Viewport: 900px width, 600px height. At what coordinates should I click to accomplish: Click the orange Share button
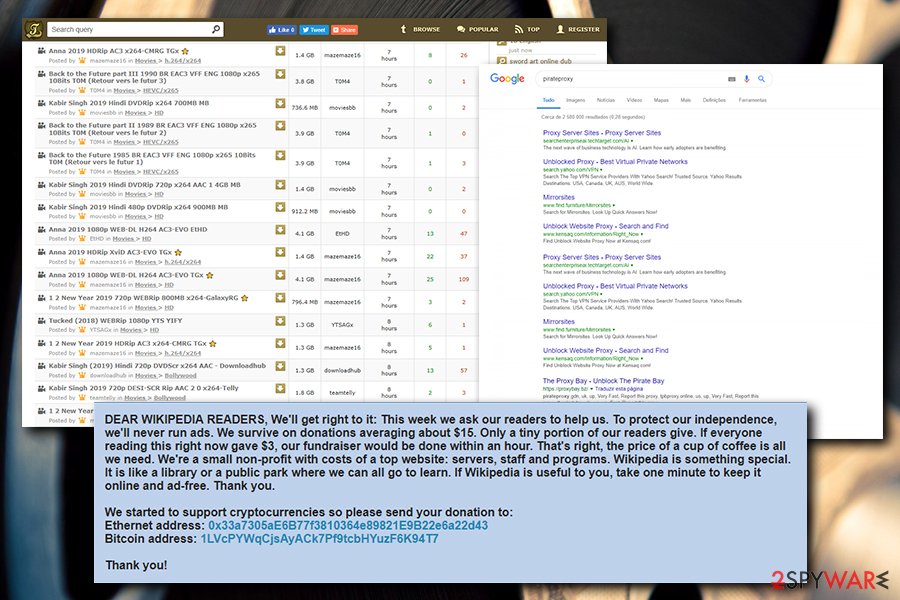point(344,30)
